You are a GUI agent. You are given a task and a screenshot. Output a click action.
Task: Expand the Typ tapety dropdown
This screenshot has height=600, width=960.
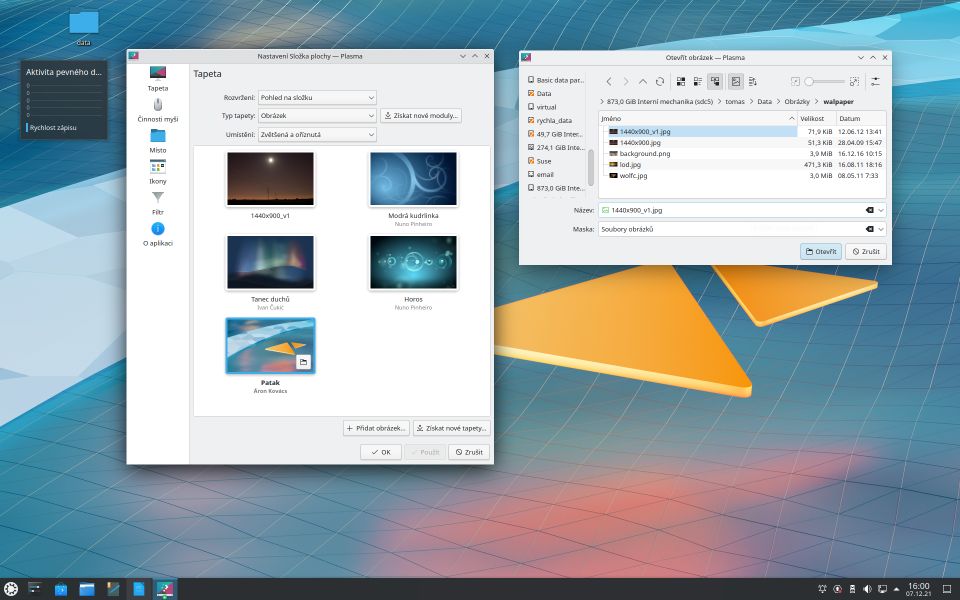pos(317,116)
